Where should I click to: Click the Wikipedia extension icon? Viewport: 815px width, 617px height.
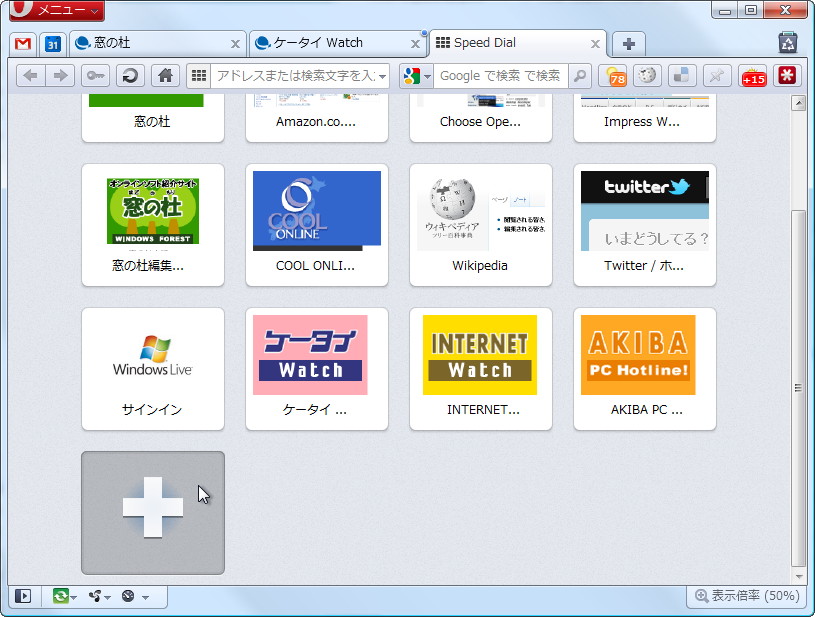648,75
